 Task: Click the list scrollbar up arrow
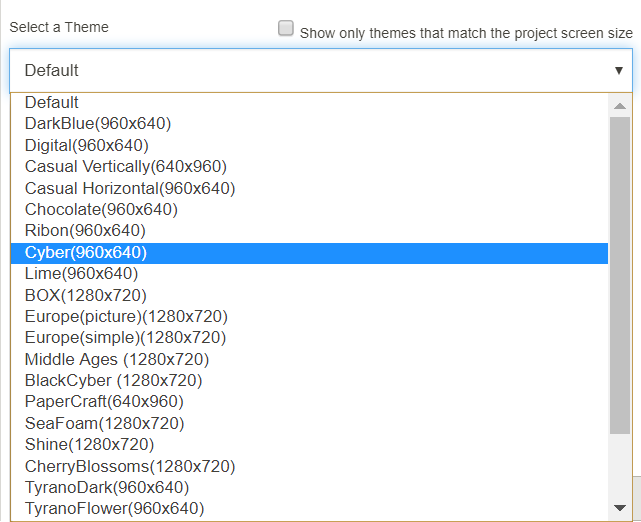click(620, 106)
